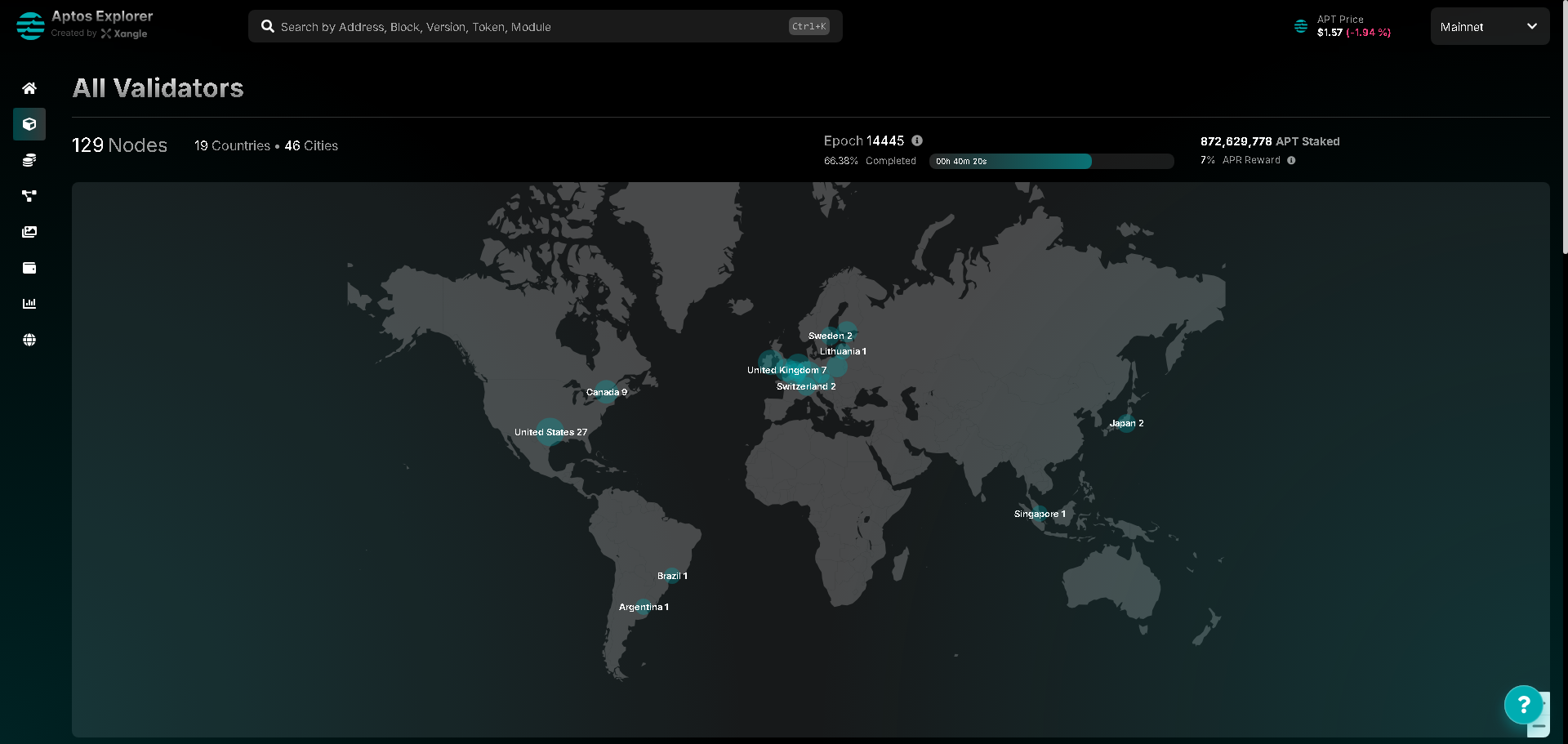
Task: Select the Japan 2 map marker
Action: pyautogui.click(x=1125, y=423)
